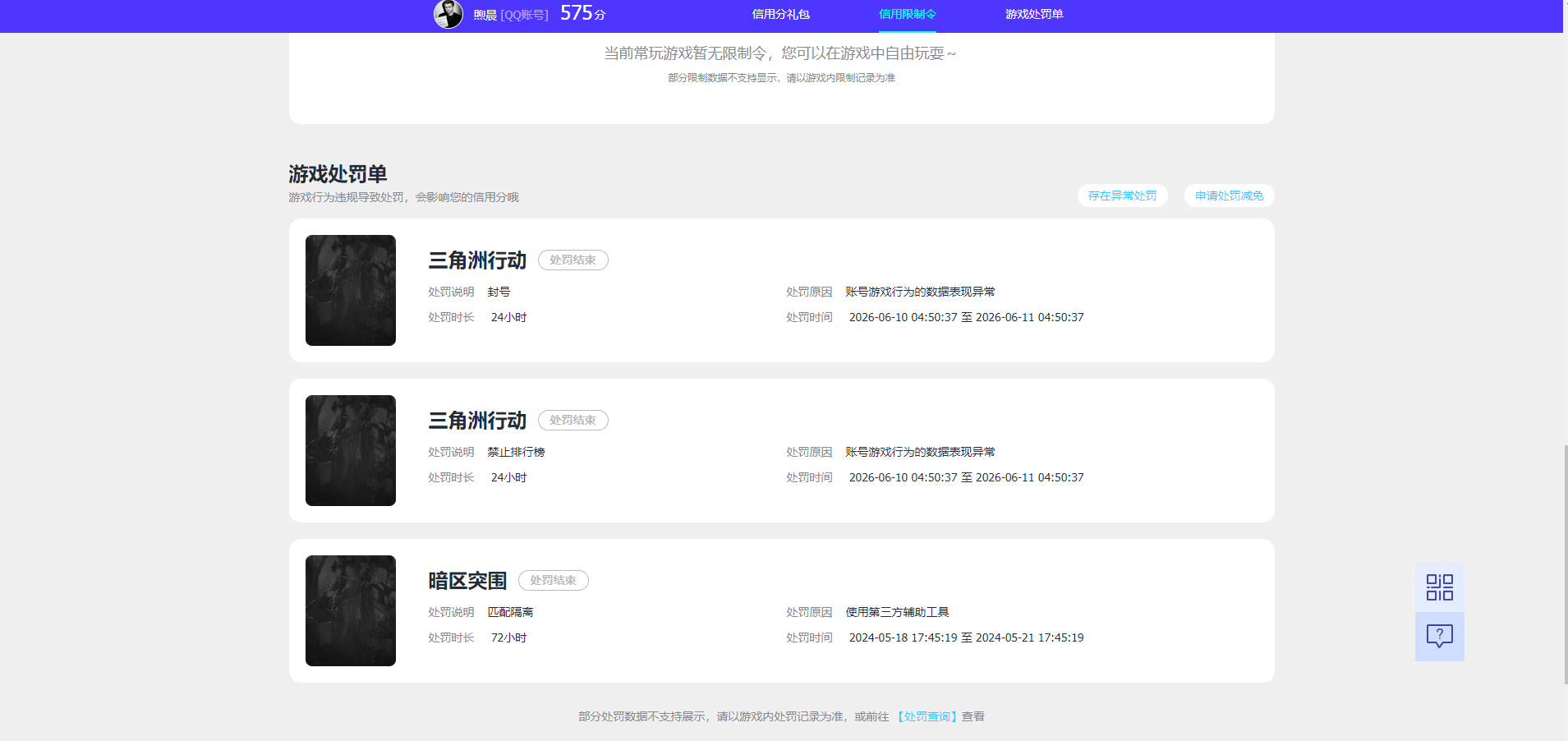Click the [QQ账号] label in the header
This screenshot has width=1568, height=741.
(x=524, y=15)
